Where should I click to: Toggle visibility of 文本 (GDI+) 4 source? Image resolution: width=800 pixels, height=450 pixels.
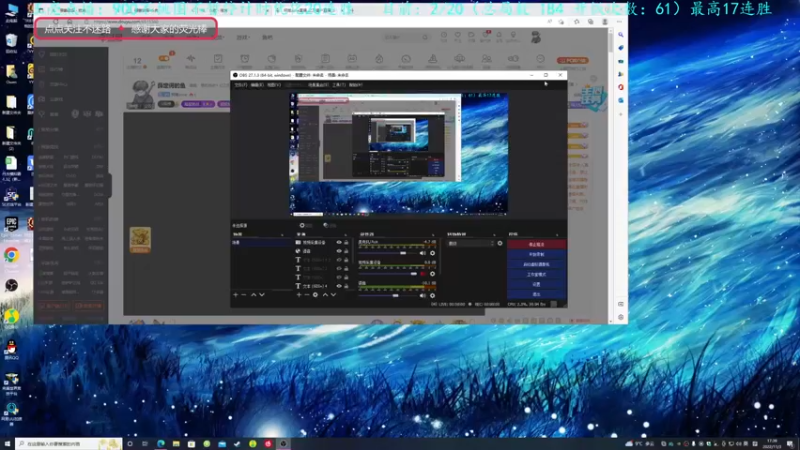pos(339,286)
